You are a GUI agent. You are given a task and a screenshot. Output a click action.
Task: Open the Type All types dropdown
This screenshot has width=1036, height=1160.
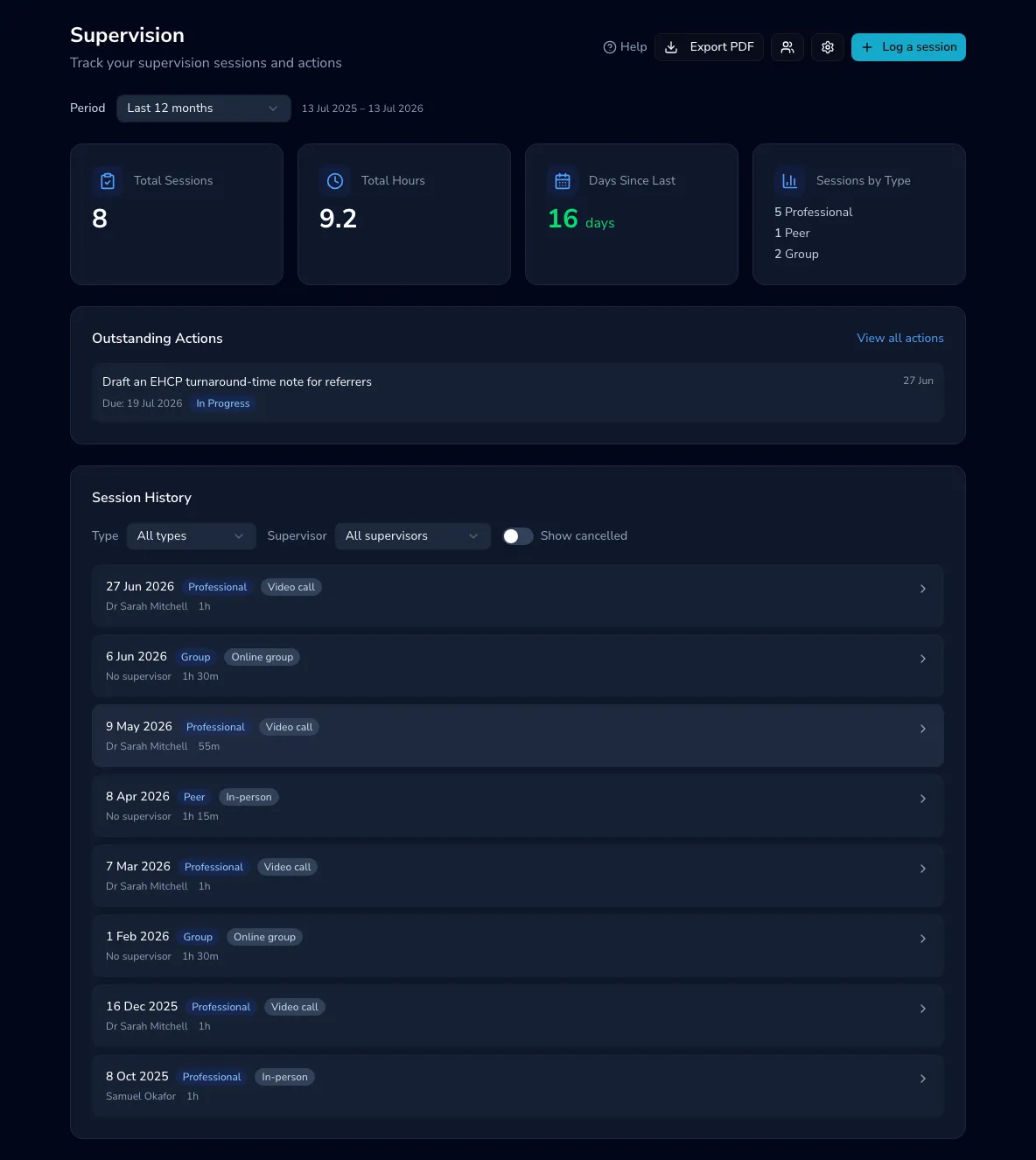[192, 536]
